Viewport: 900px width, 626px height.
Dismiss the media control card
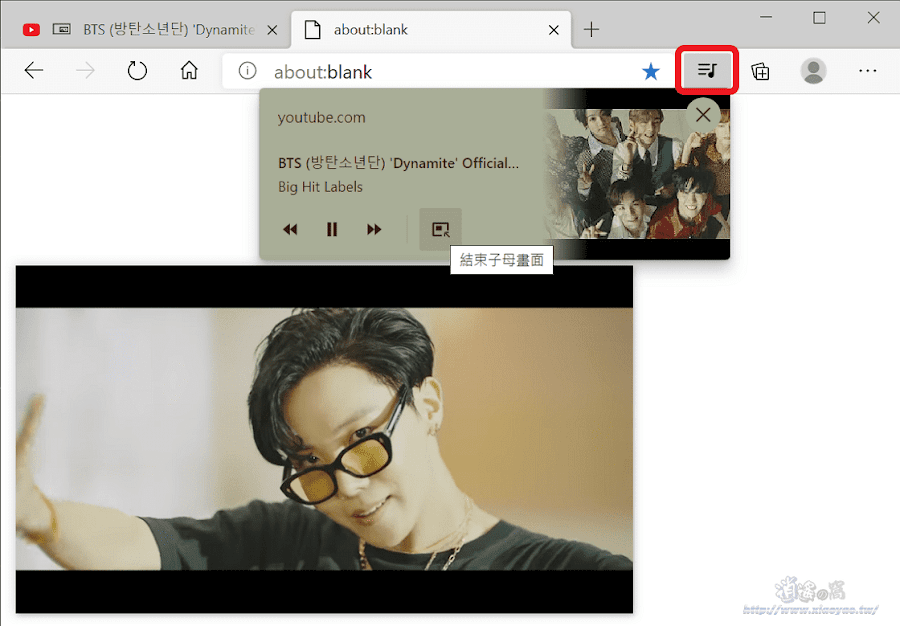point(703,115)
